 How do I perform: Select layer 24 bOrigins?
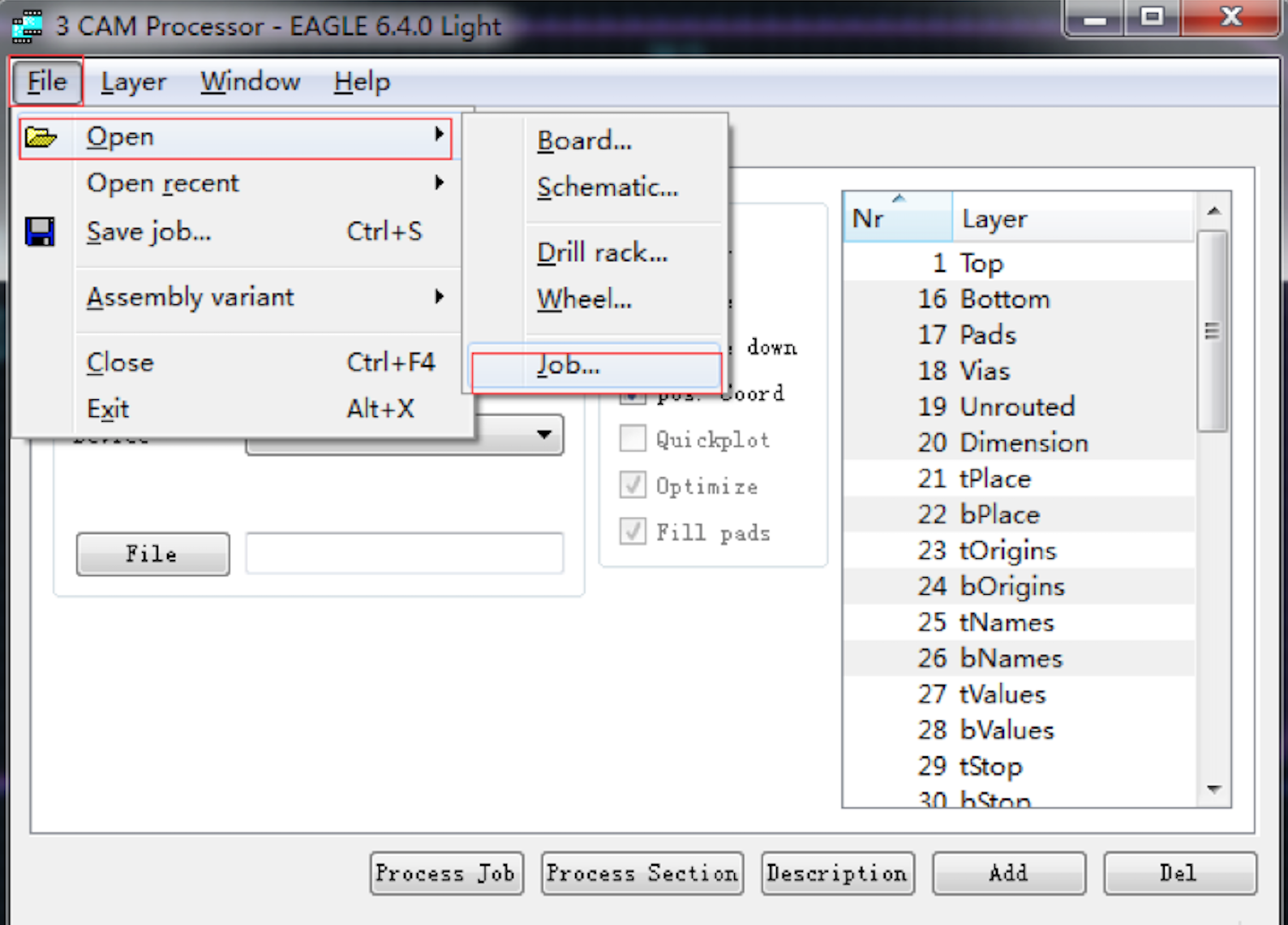click(x=1020, y=586)
